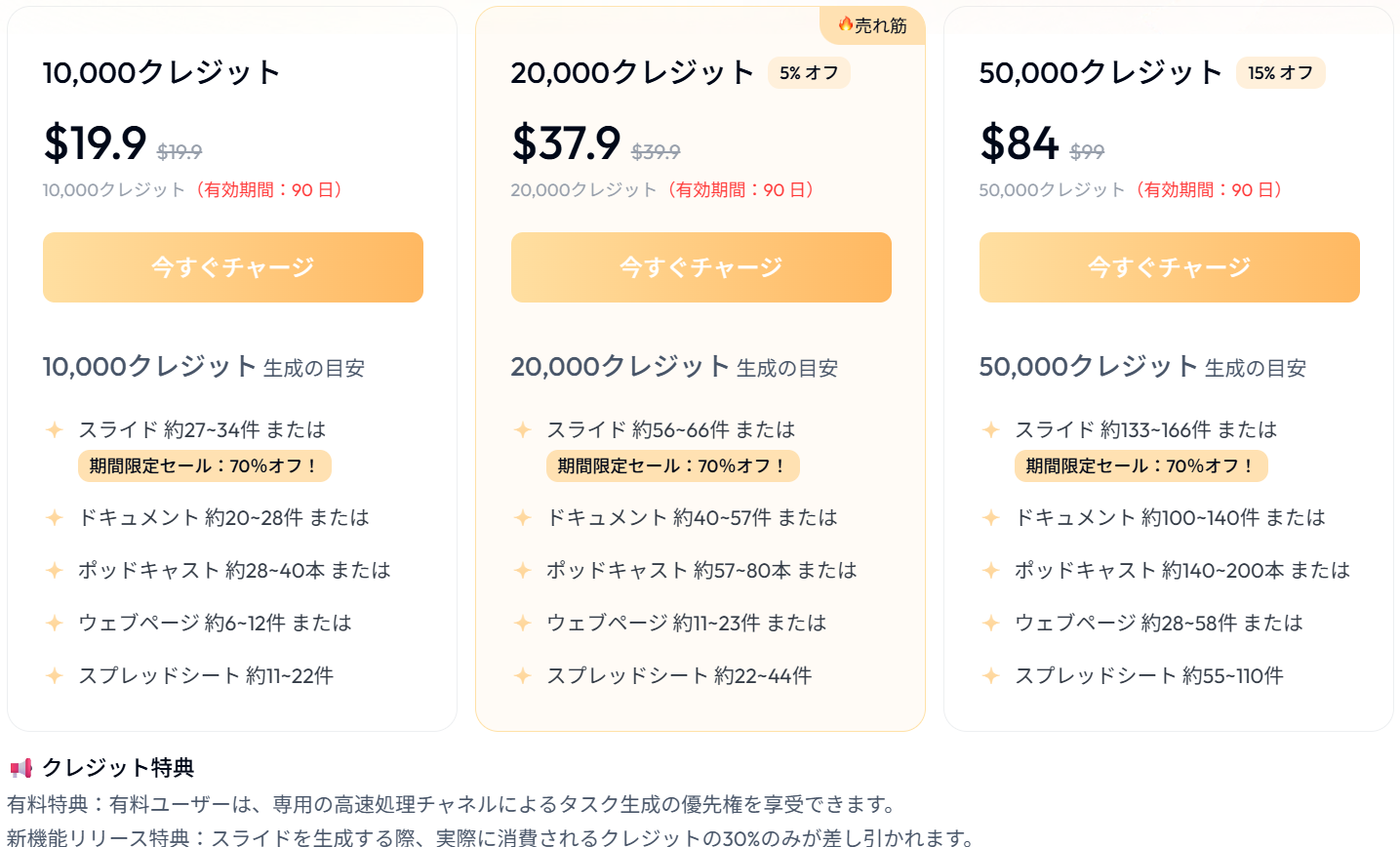Click sparkle icon beside スプレッドシート 約22~44件
Screen dimensions: 1400x847
pyautogui.click(x=523, y=675)
